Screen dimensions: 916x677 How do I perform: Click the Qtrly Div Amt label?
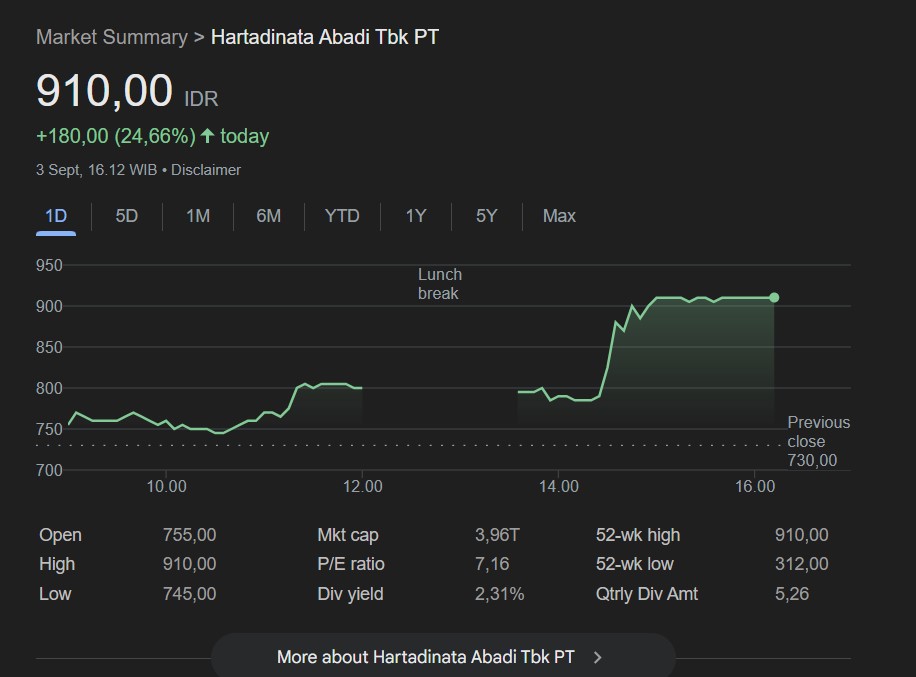(647, 594)
